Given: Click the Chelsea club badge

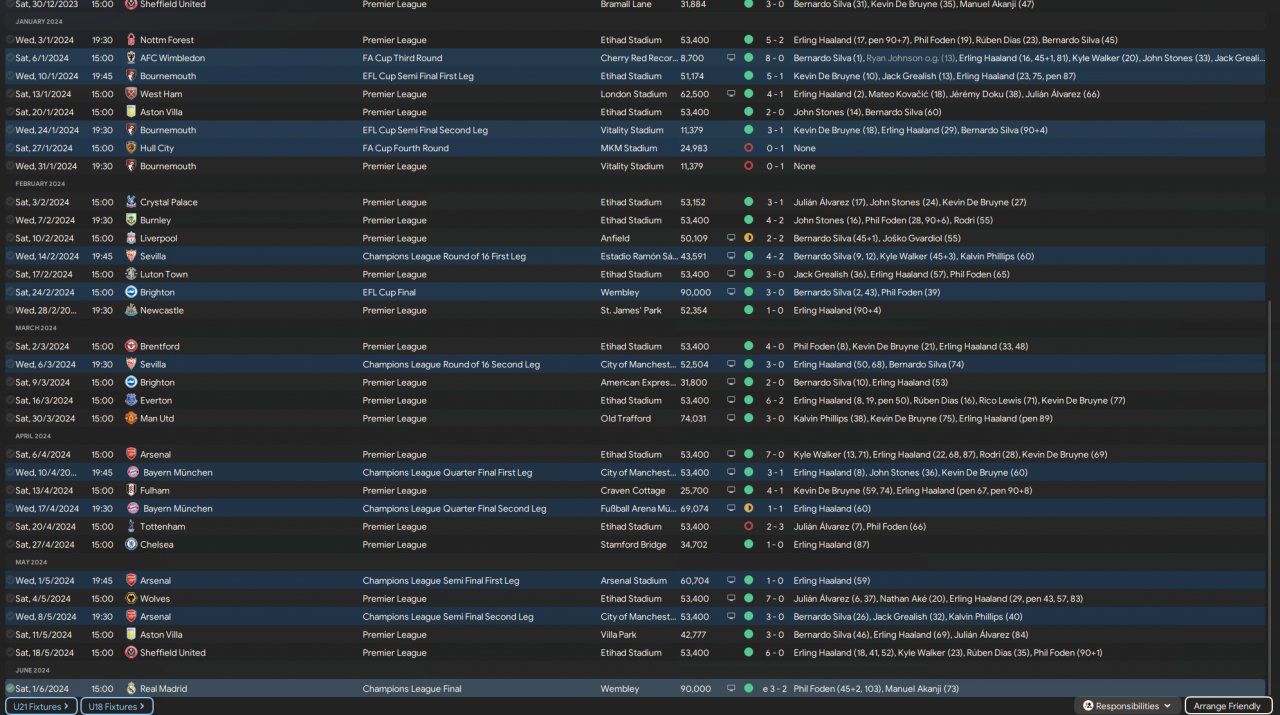Looking at the screenshot, I should (x=131, y=544).
